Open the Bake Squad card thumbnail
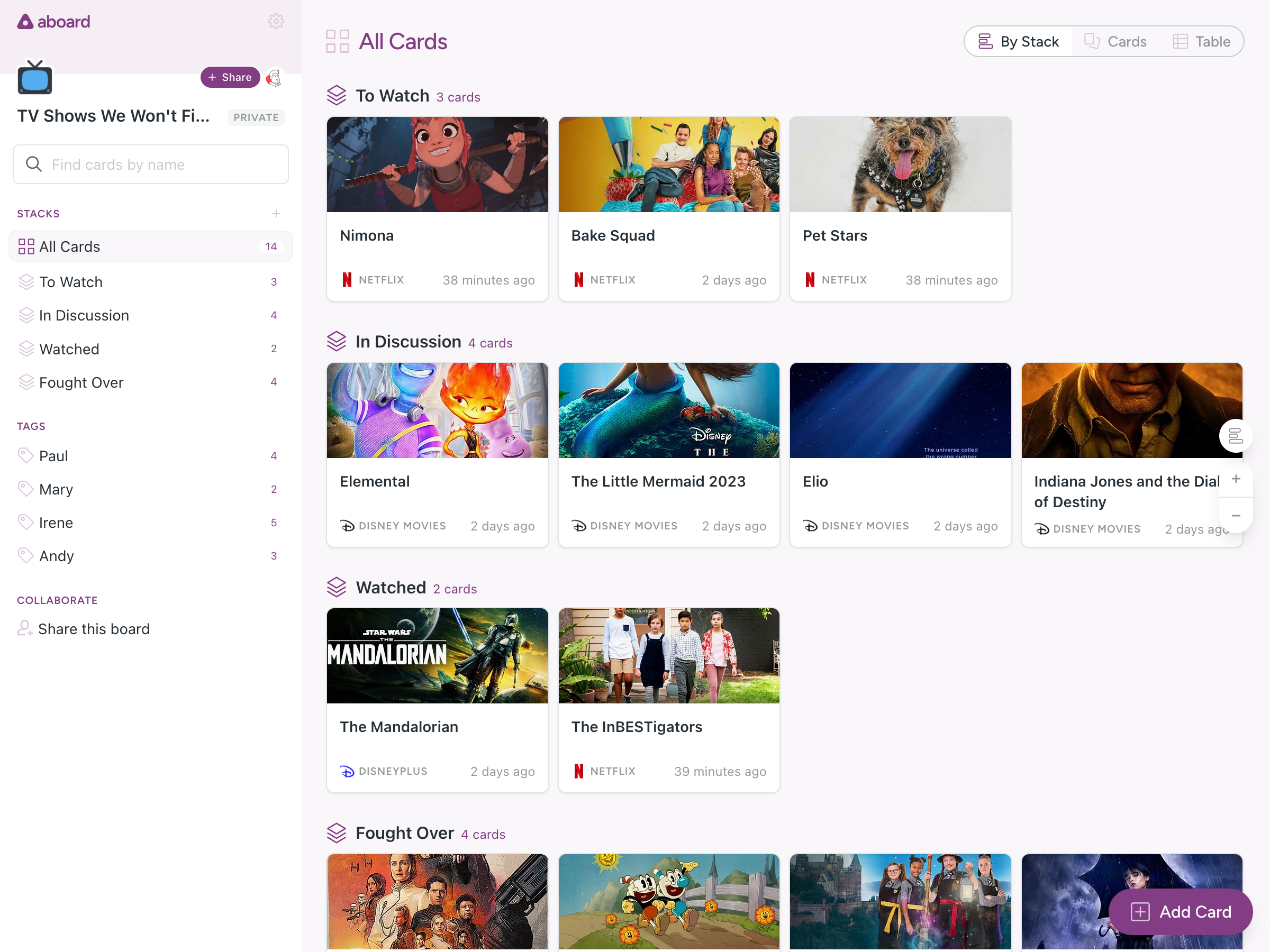1270x952 pixels. (x=669, y=164)
